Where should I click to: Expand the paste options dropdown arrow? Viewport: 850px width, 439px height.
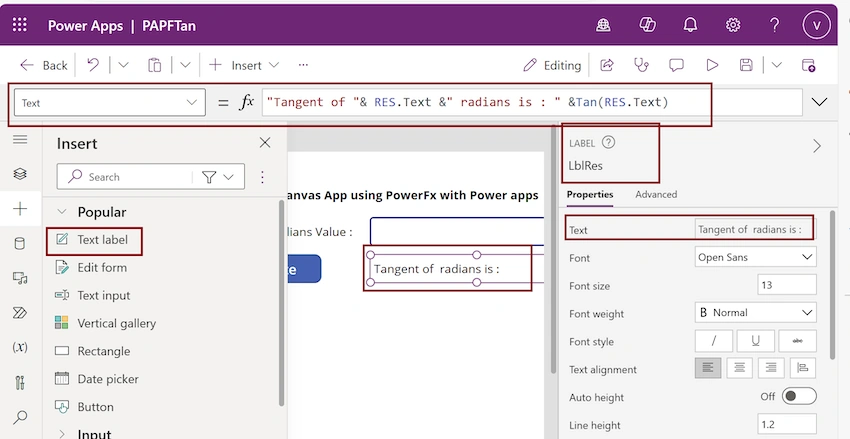pos(185,65)
